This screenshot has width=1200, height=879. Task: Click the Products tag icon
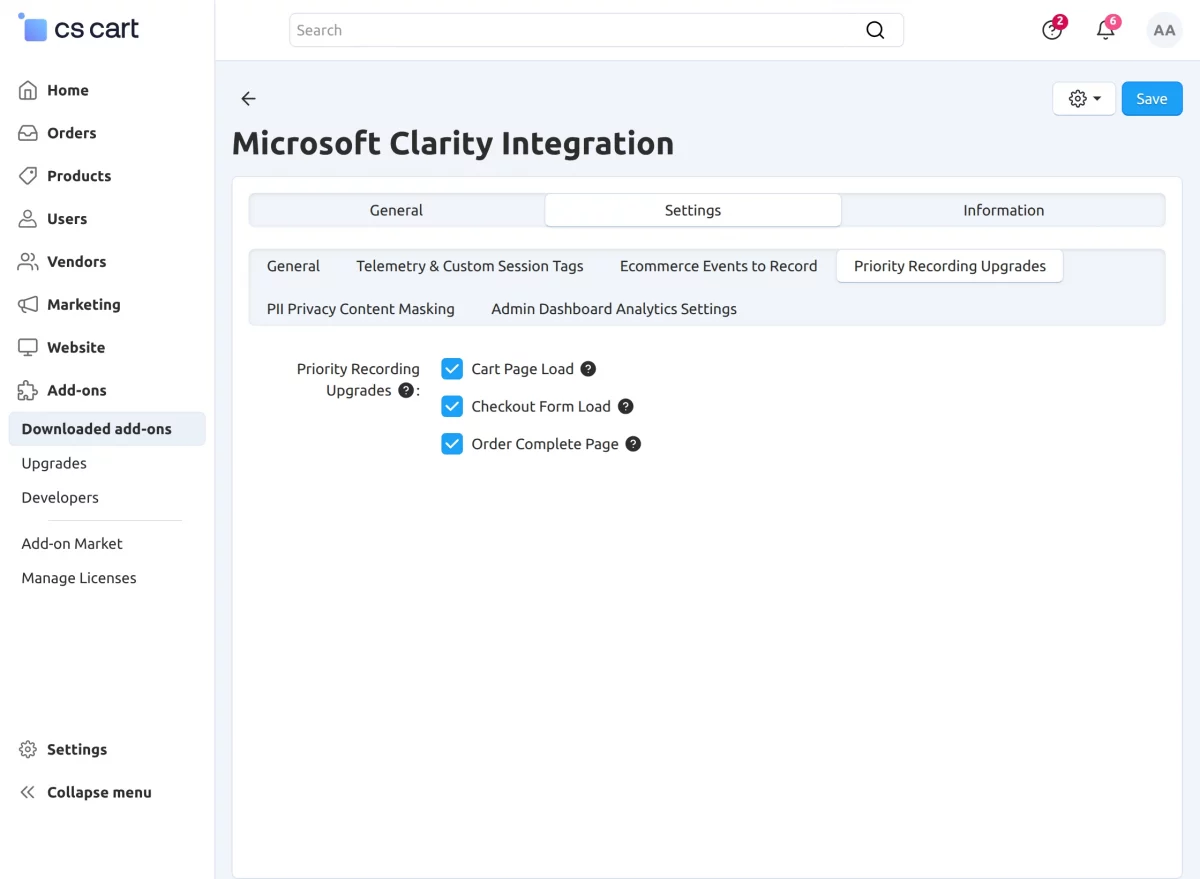(x=28, y=176)
